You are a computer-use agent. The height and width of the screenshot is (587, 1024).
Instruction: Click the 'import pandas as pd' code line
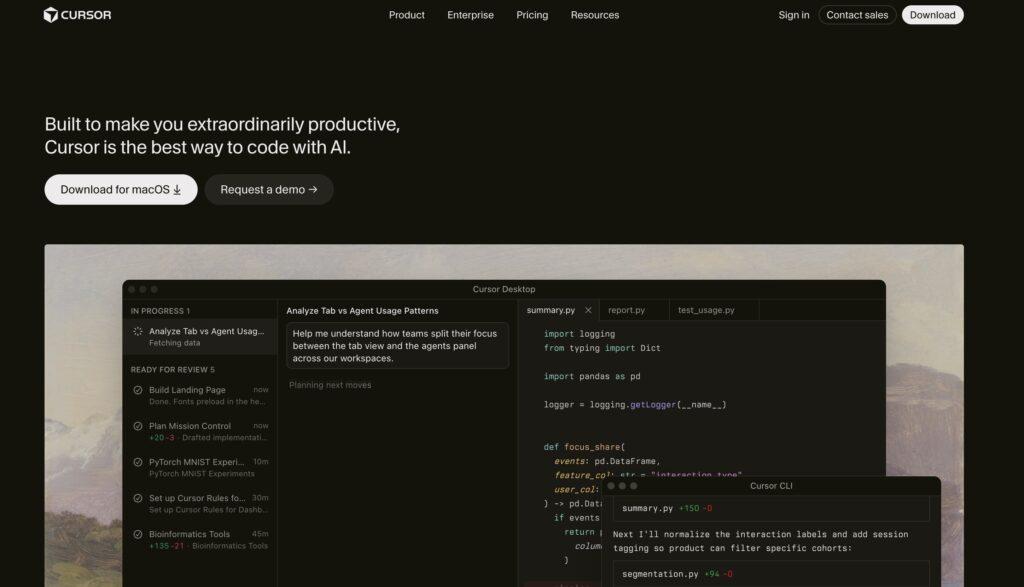[x=592, y=376]
